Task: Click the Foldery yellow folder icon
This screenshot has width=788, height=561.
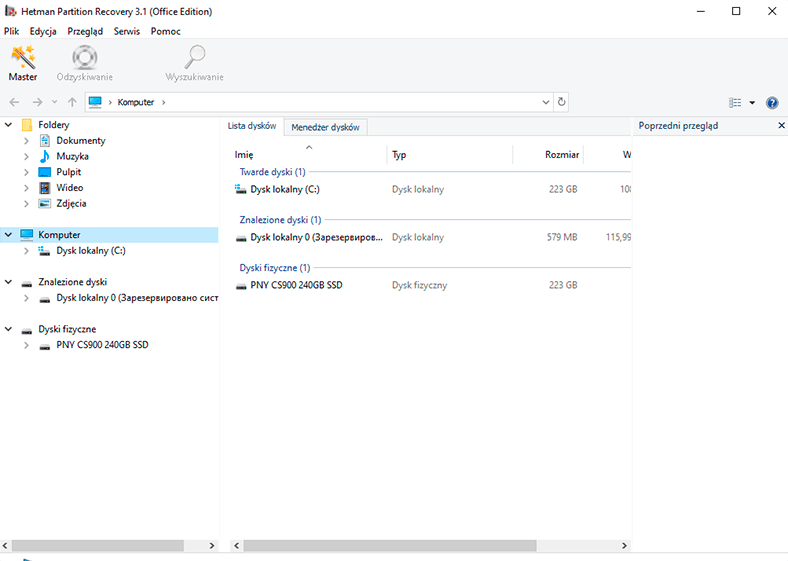Action: click(27, 125)
